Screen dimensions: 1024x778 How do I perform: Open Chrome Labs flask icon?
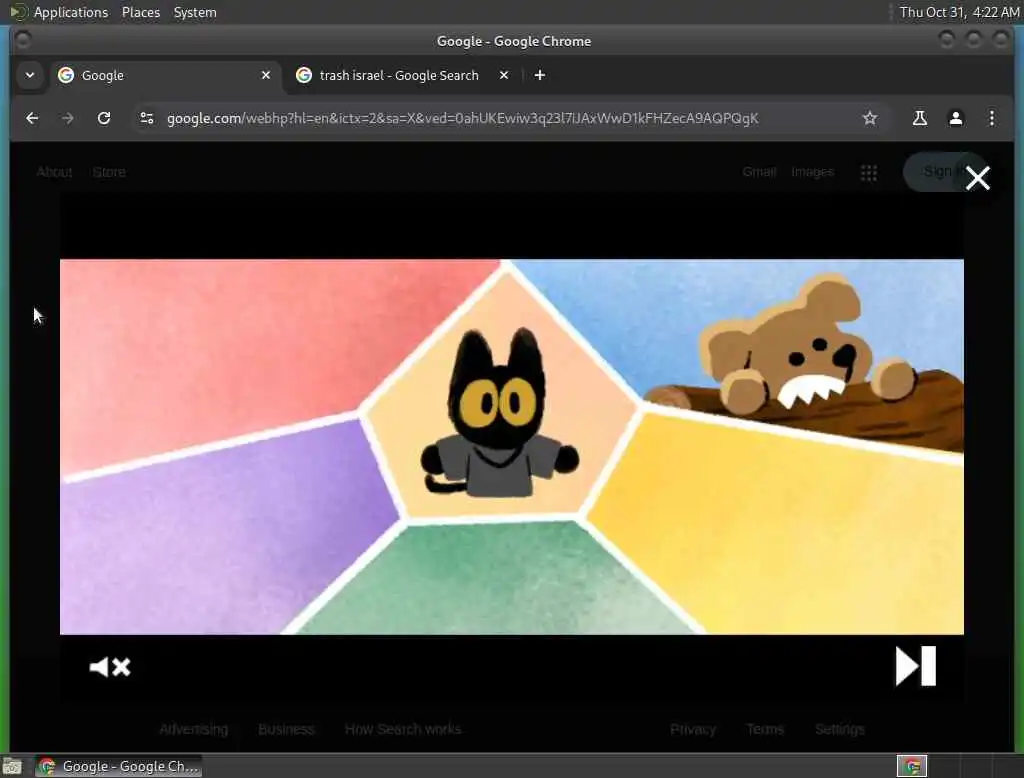coord(920,118)
